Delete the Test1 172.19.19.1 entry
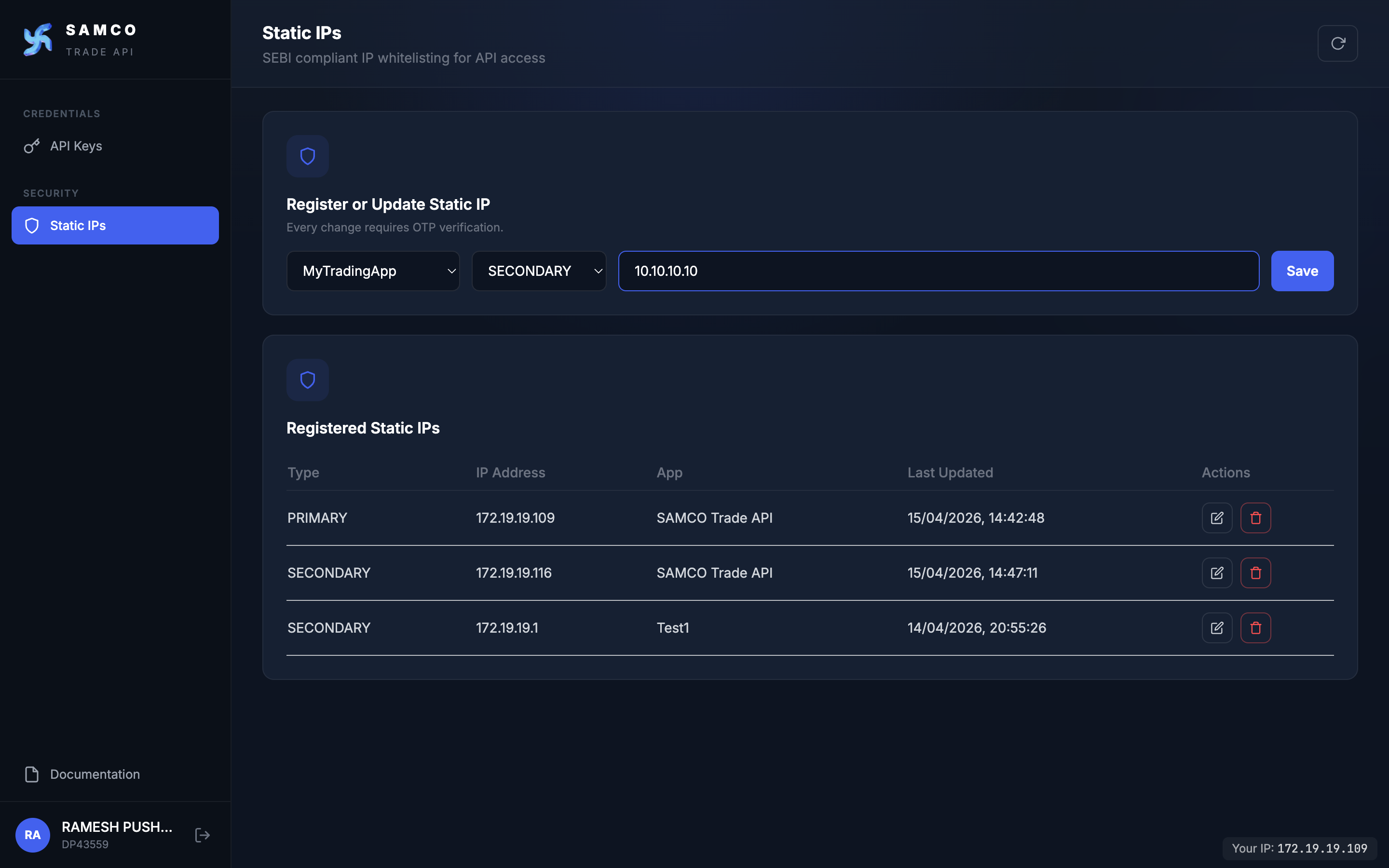 (x=1256, y=628)
